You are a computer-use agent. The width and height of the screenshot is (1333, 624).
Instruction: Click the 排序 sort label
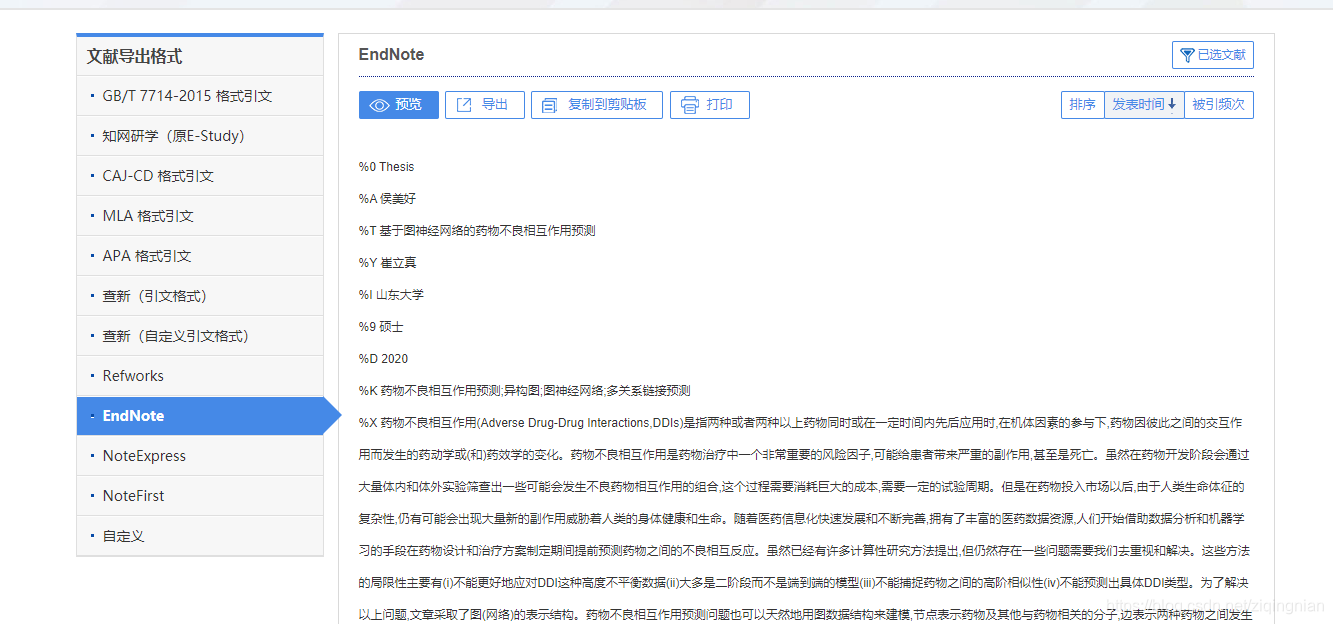click(1082, 105)
